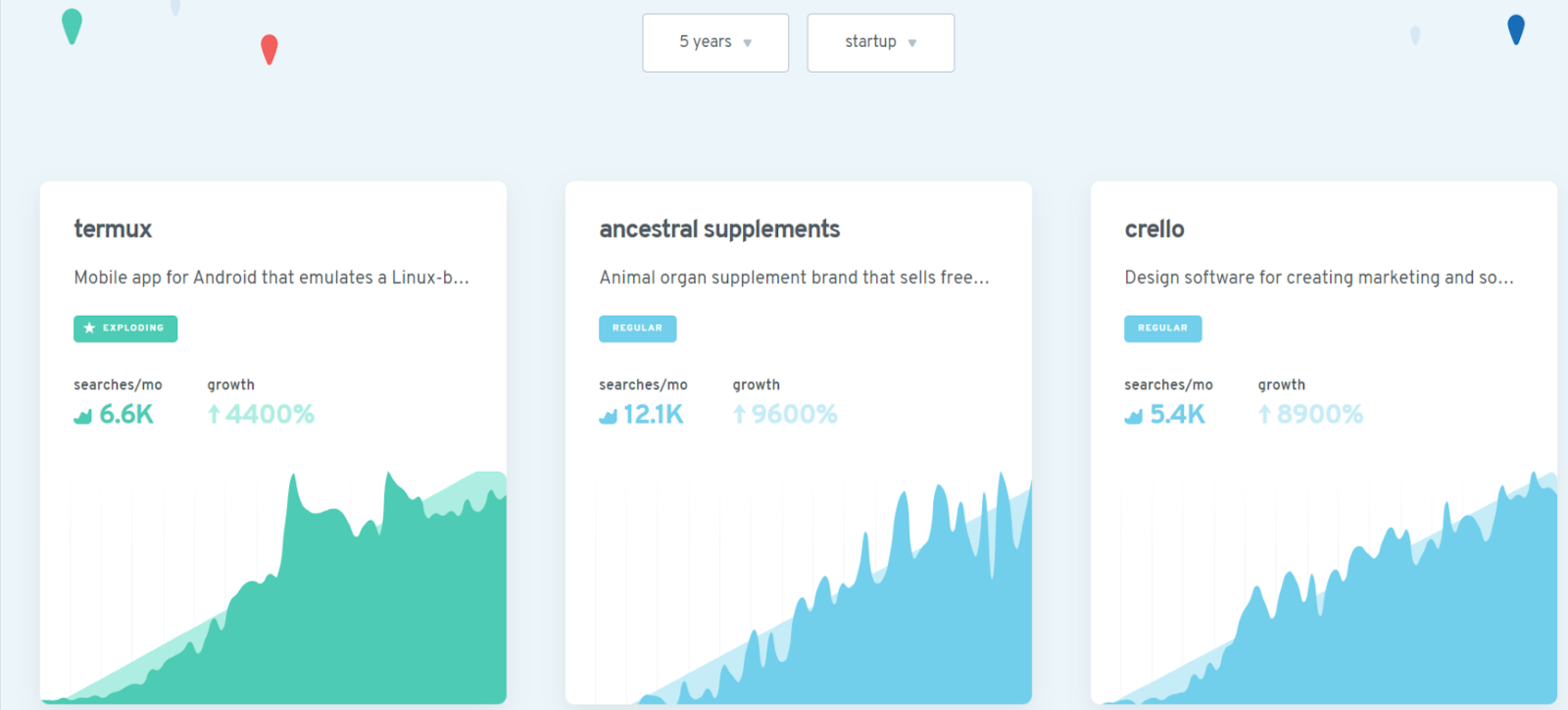
Task: Open the termux green trend chart
Action: click(273, 588)
